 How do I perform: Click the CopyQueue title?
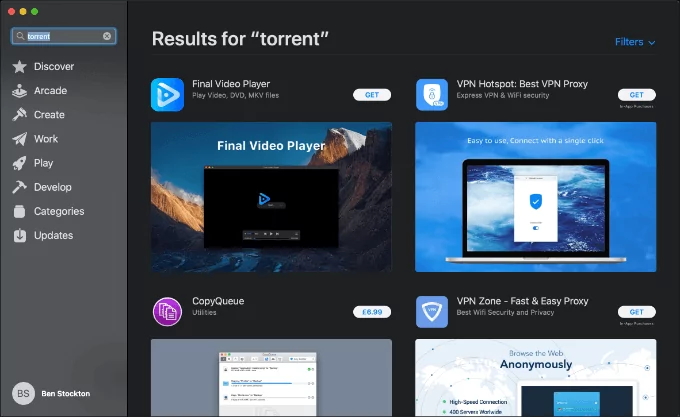[218, 301]
